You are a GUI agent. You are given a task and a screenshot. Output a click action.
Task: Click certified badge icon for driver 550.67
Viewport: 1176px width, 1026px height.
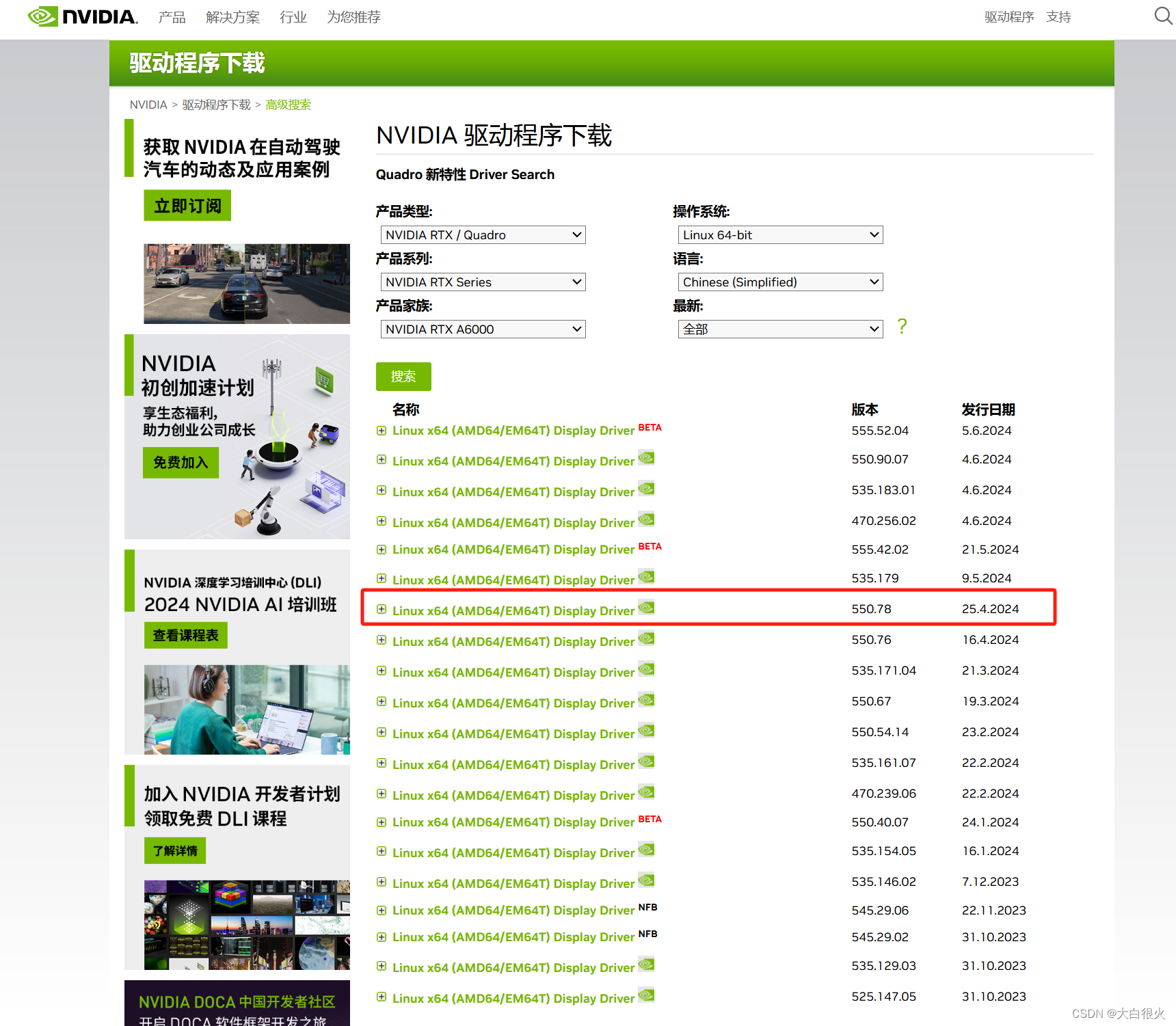(x=646, y=699)
